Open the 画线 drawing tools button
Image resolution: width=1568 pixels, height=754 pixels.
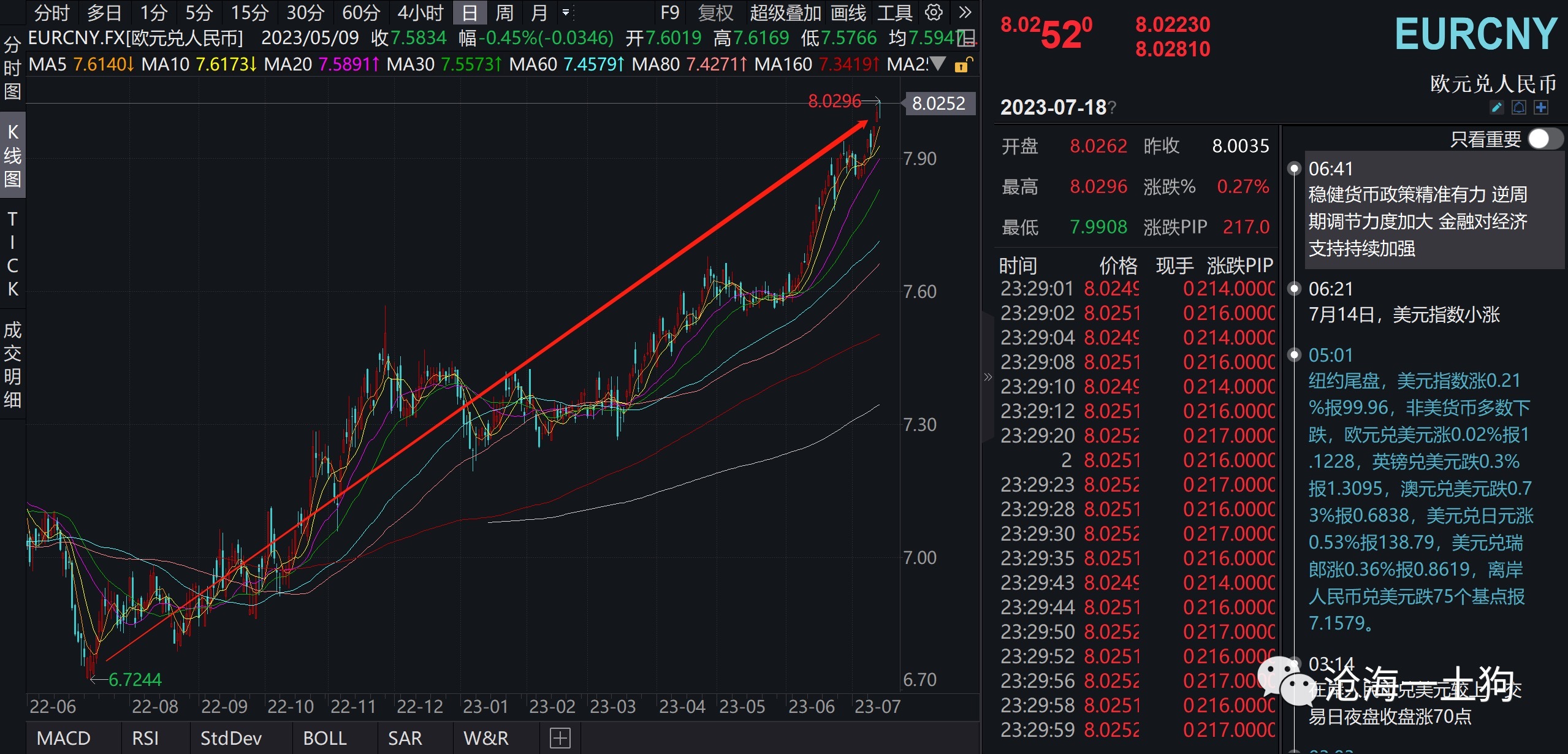848,12
